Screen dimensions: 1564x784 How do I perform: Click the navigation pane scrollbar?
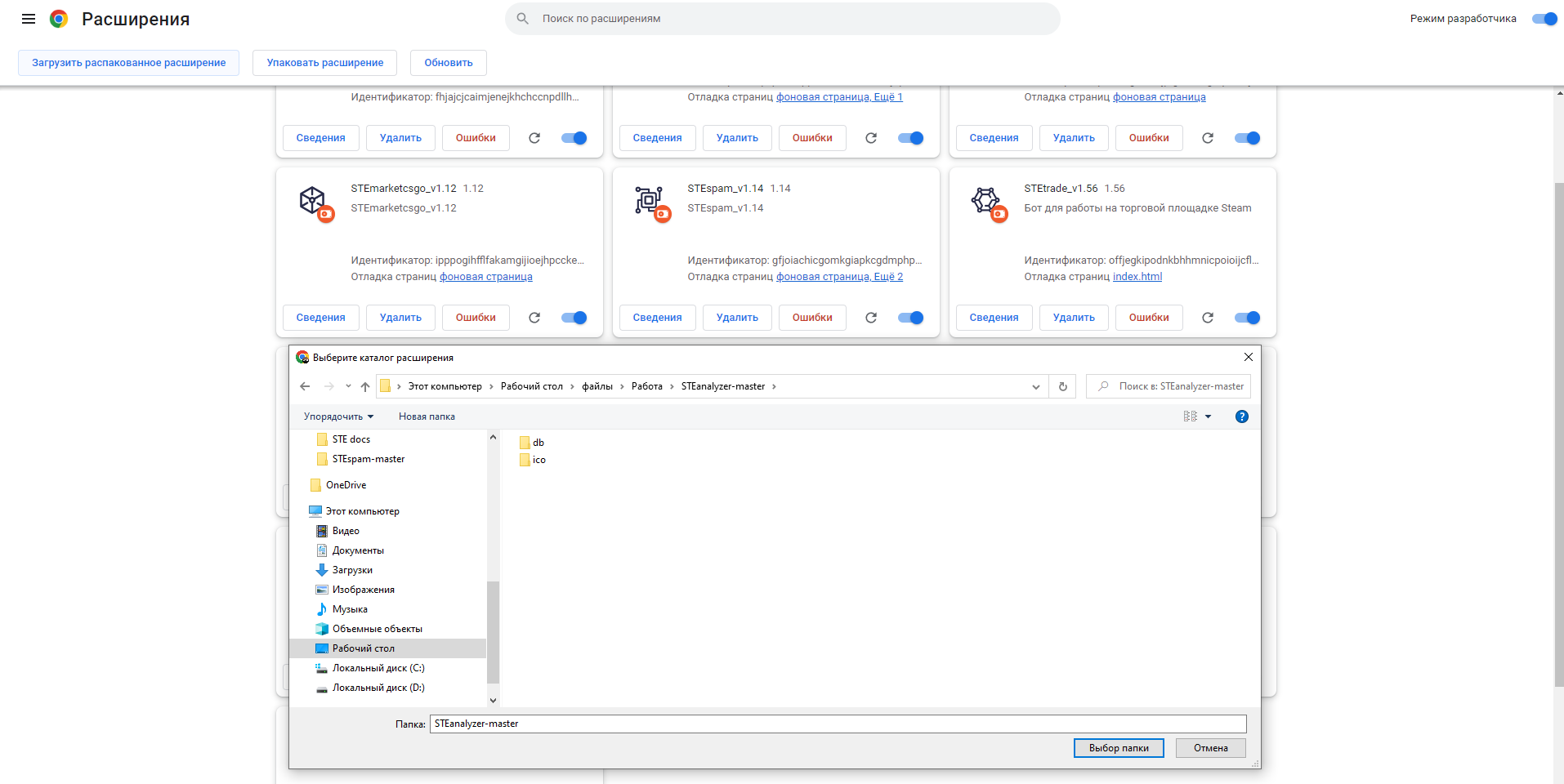click(x=493, y=632)
